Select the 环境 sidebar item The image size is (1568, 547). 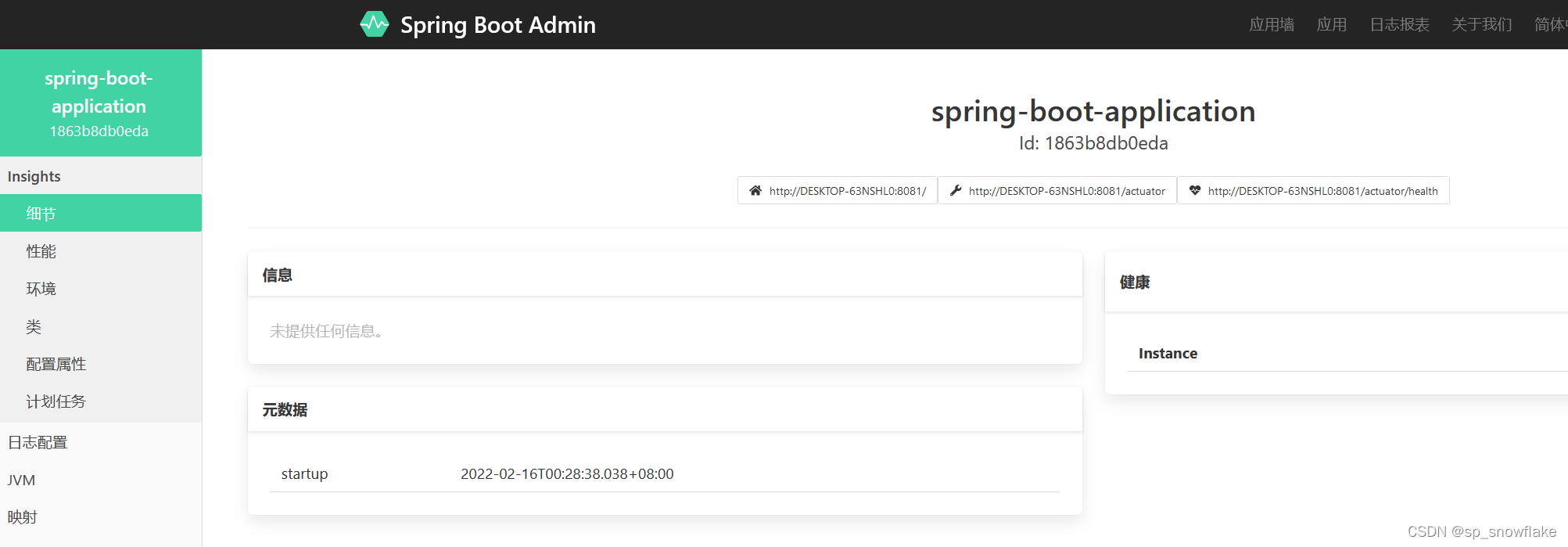click(101, 289)
